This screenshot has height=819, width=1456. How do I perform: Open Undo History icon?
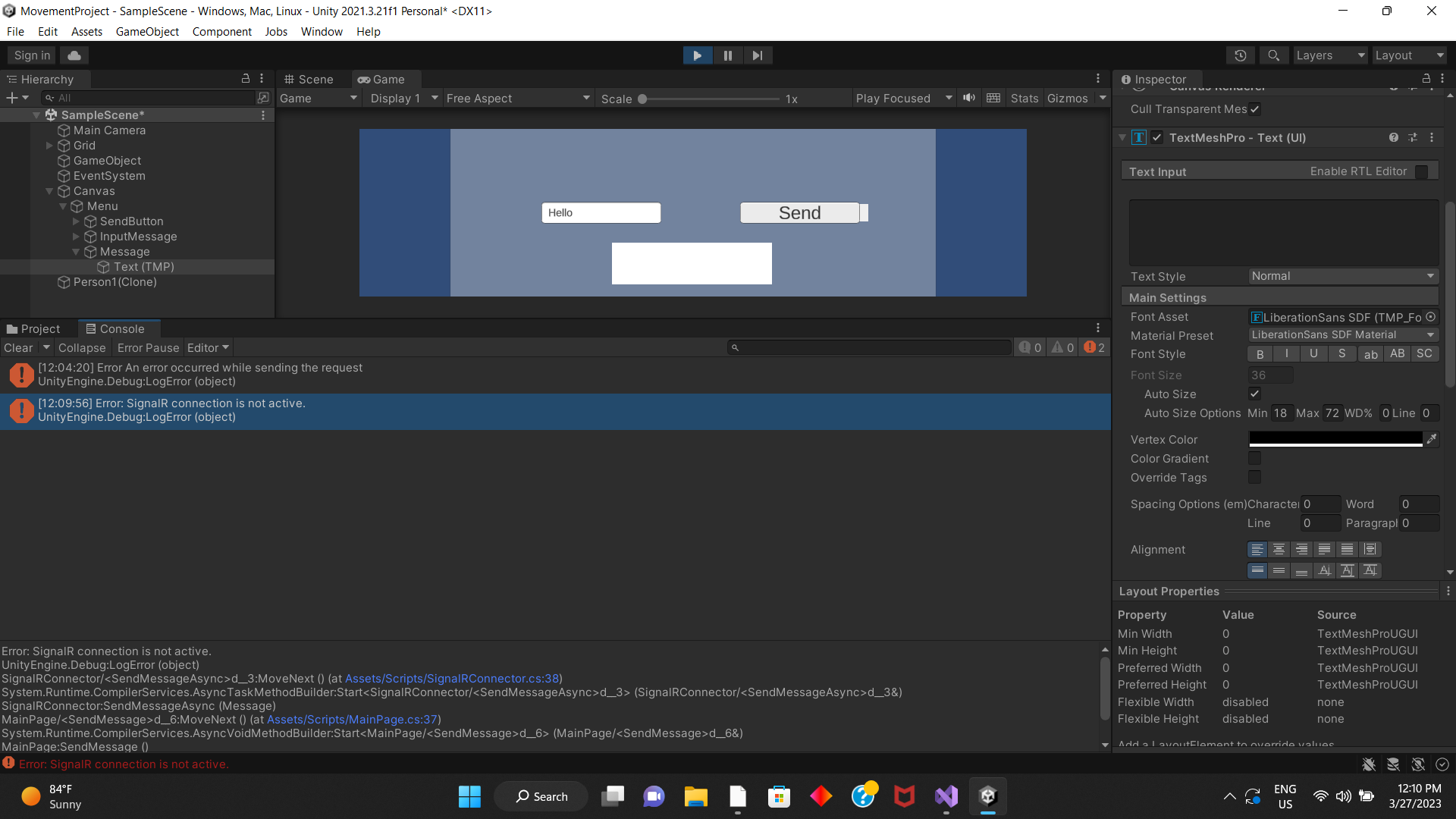(1241, 55)
